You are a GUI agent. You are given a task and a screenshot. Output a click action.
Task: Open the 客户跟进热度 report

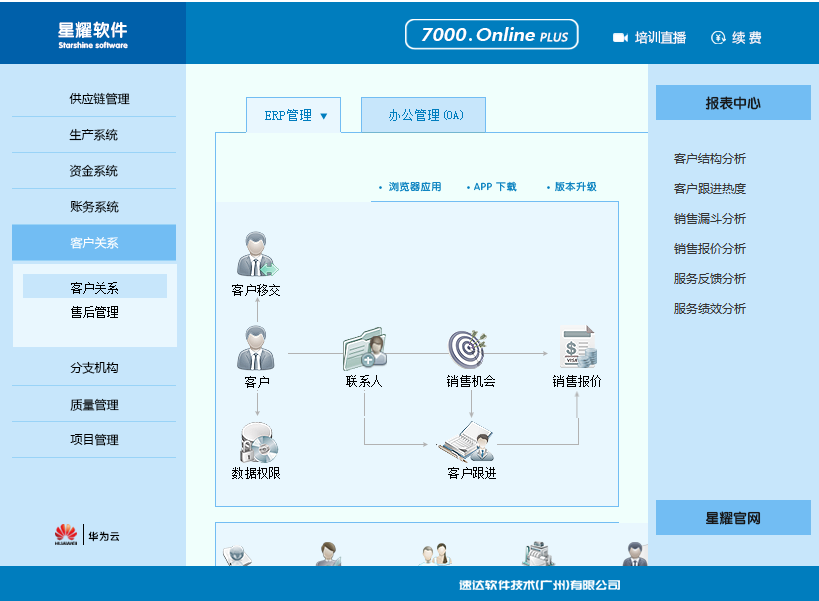tap(709, 188)
